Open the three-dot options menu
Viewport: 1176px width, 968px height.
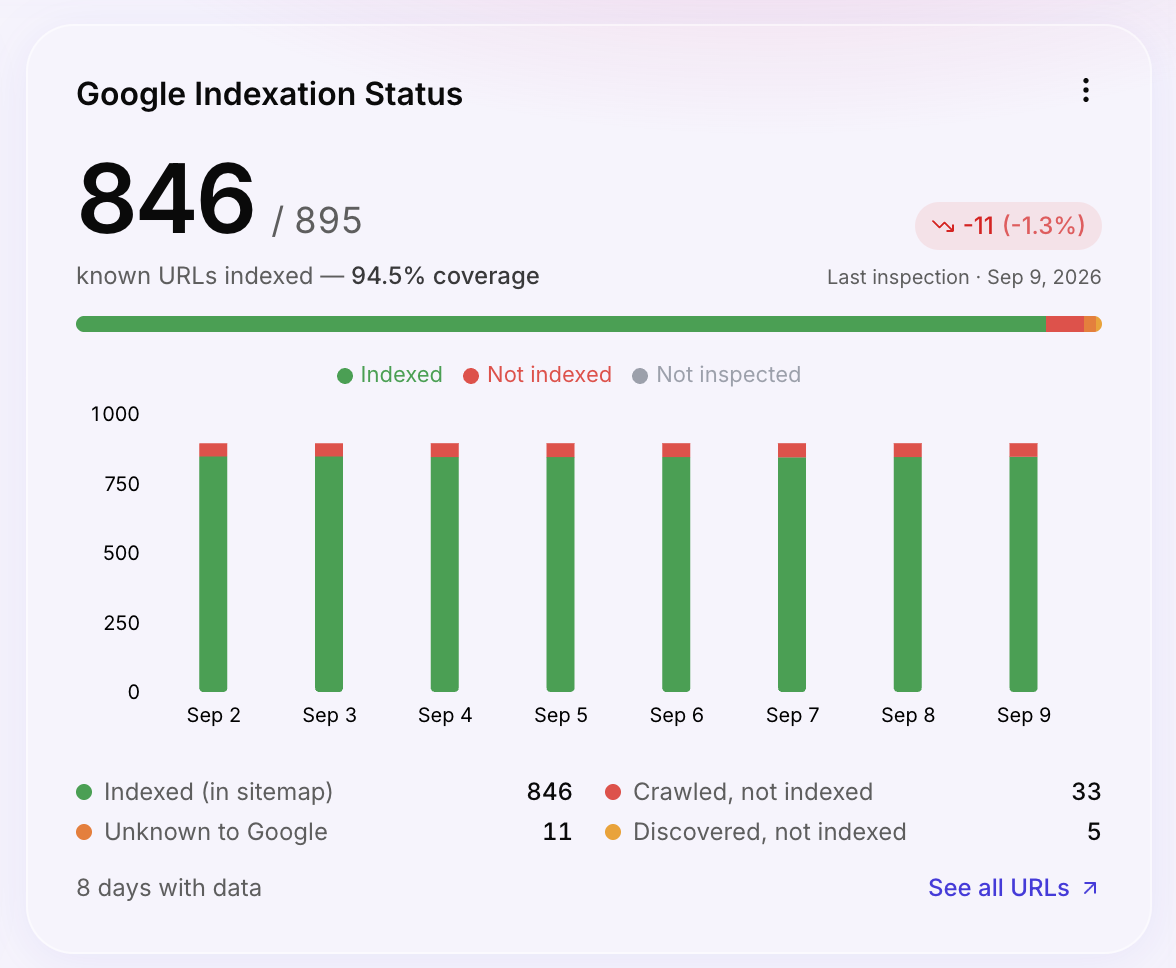[1085, 90]
